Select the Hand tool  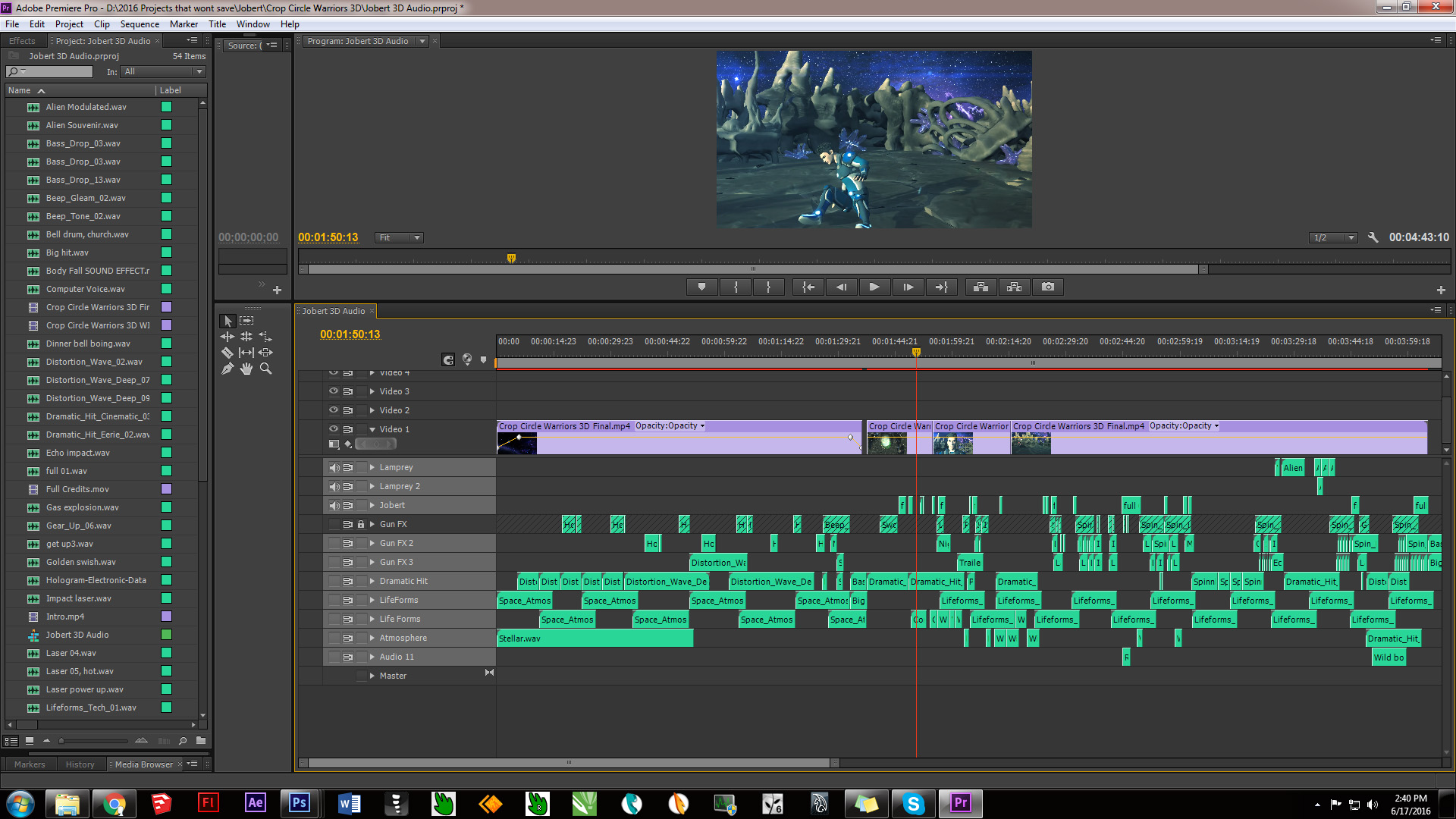pos(246,369)
